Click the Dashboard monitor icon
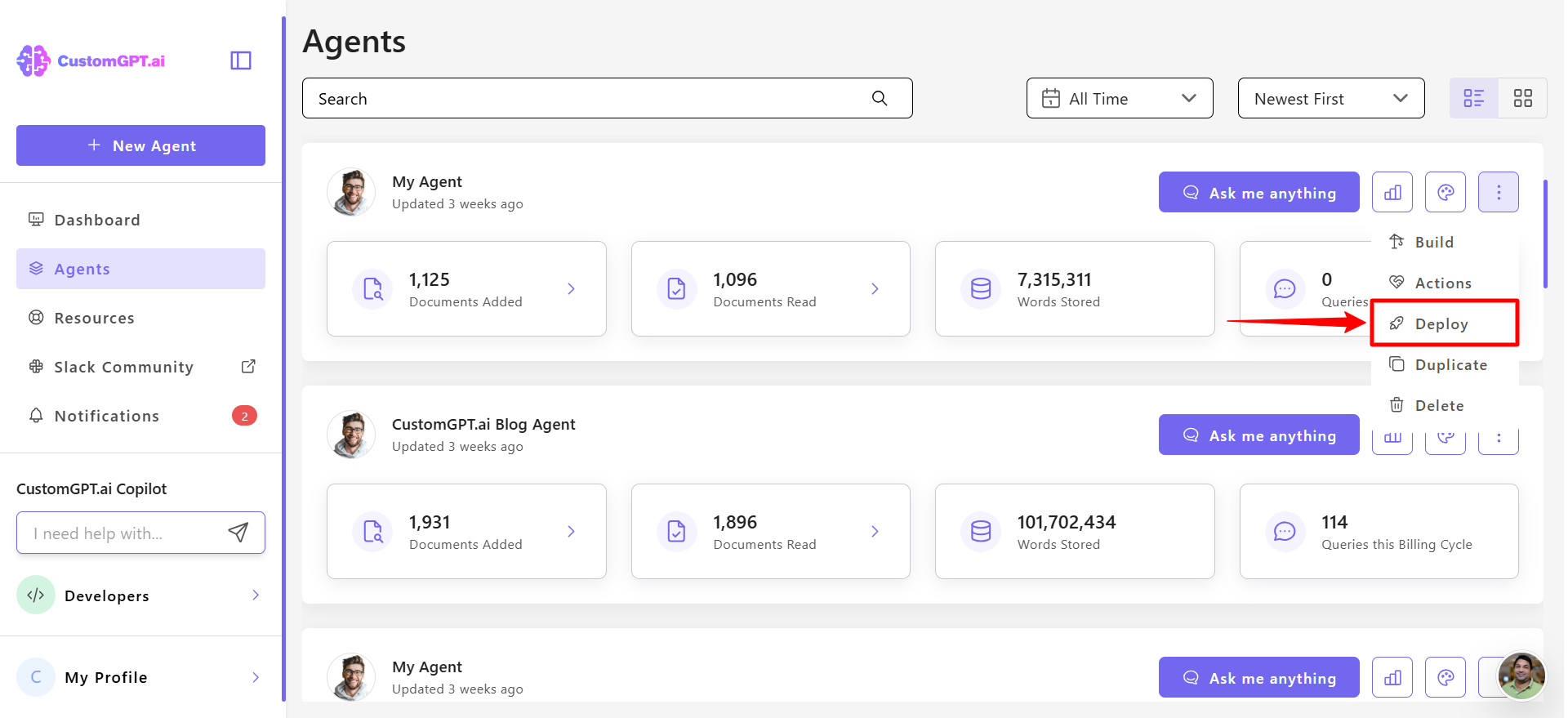This screenshot has height=718, width=1568. [36, 219]
